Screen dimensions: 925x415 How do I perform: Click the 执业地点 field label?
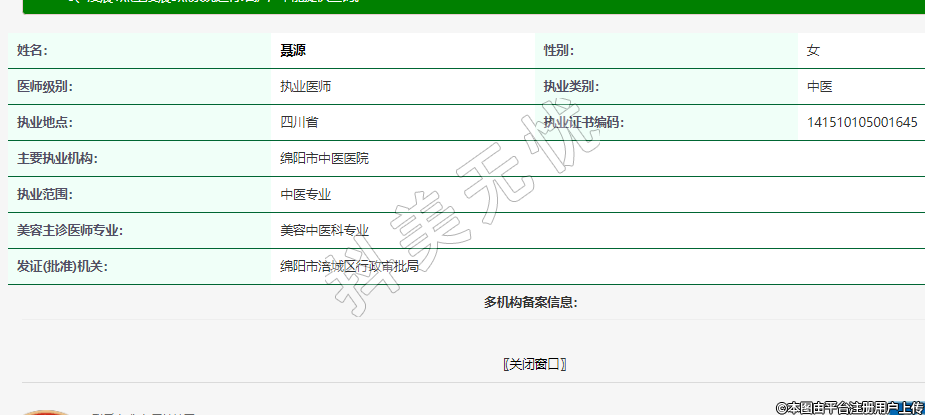45,122
